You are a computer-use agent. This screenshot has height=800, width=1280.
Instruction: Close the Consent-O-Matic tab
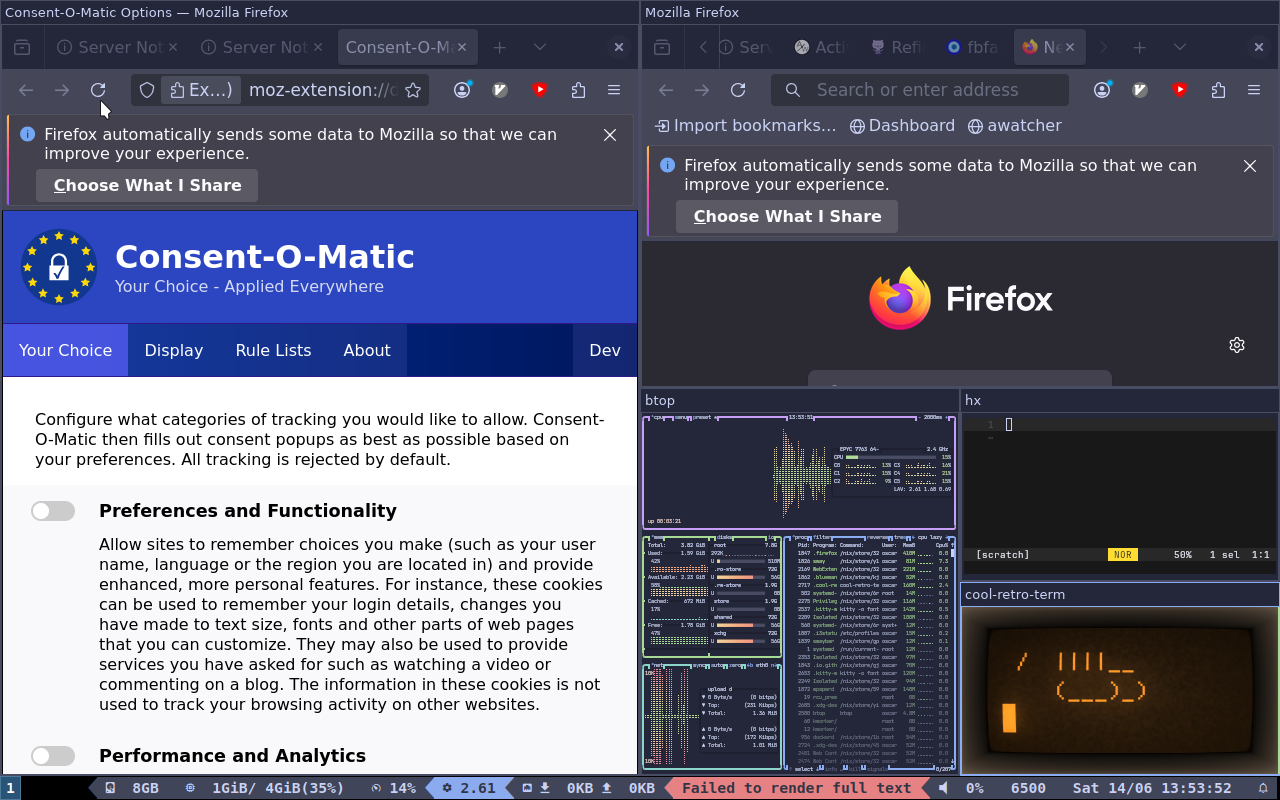(x=463, y=47)
